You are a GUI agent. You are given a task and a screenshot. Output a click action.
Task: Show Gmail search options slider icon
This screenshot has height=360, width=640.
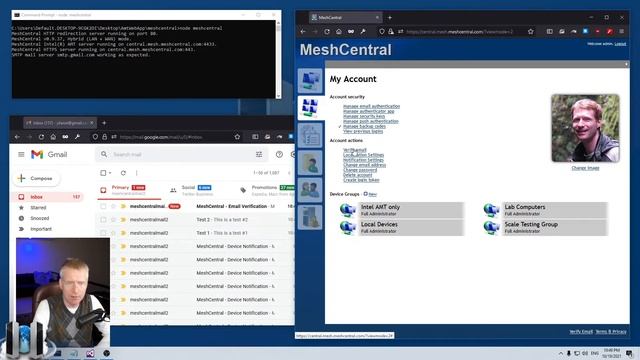click(259, 154)
